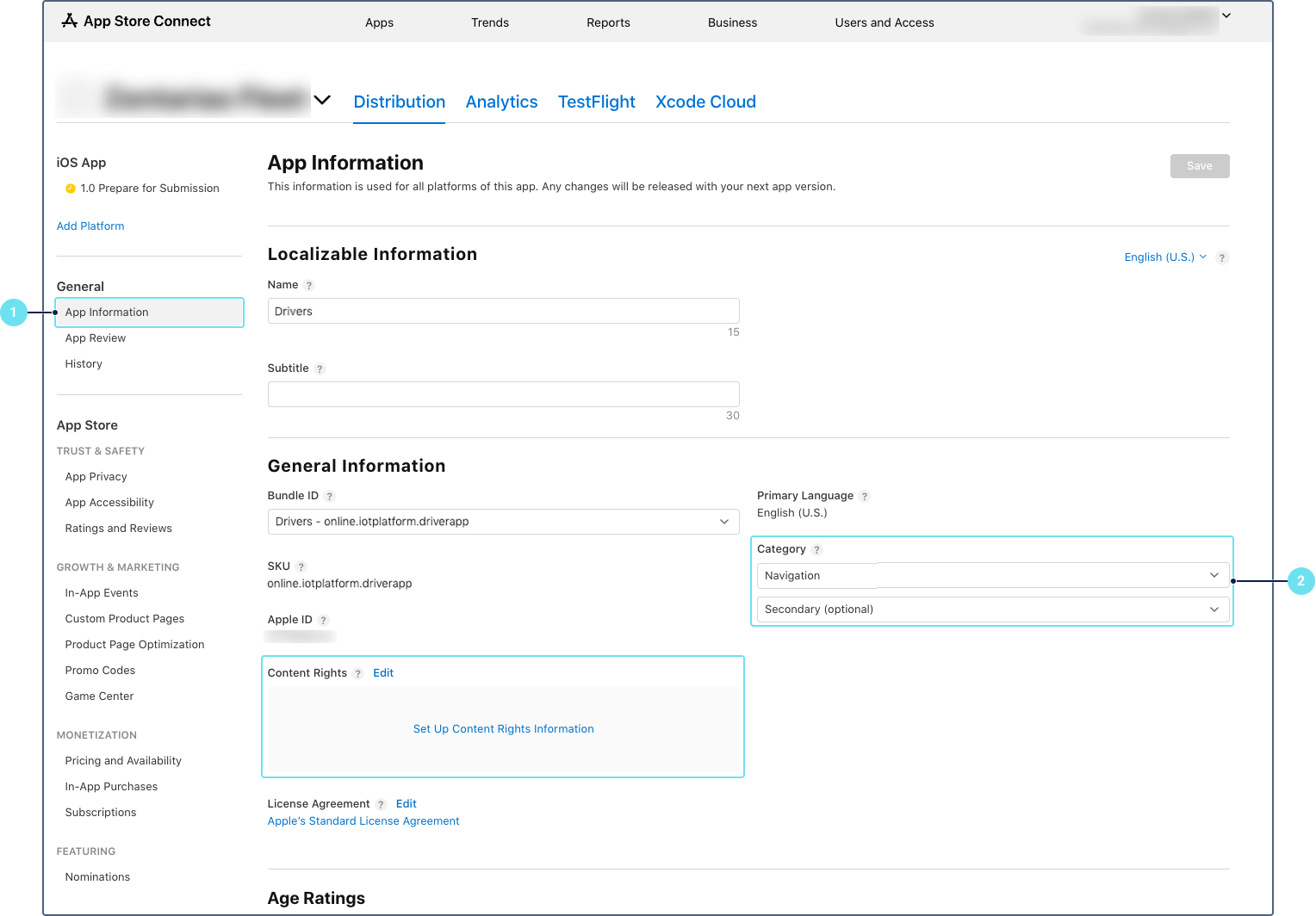Select Nominations in sidebar
Image resolution: width=1316 pixels, height=916 pixels.
click(98, 877)
